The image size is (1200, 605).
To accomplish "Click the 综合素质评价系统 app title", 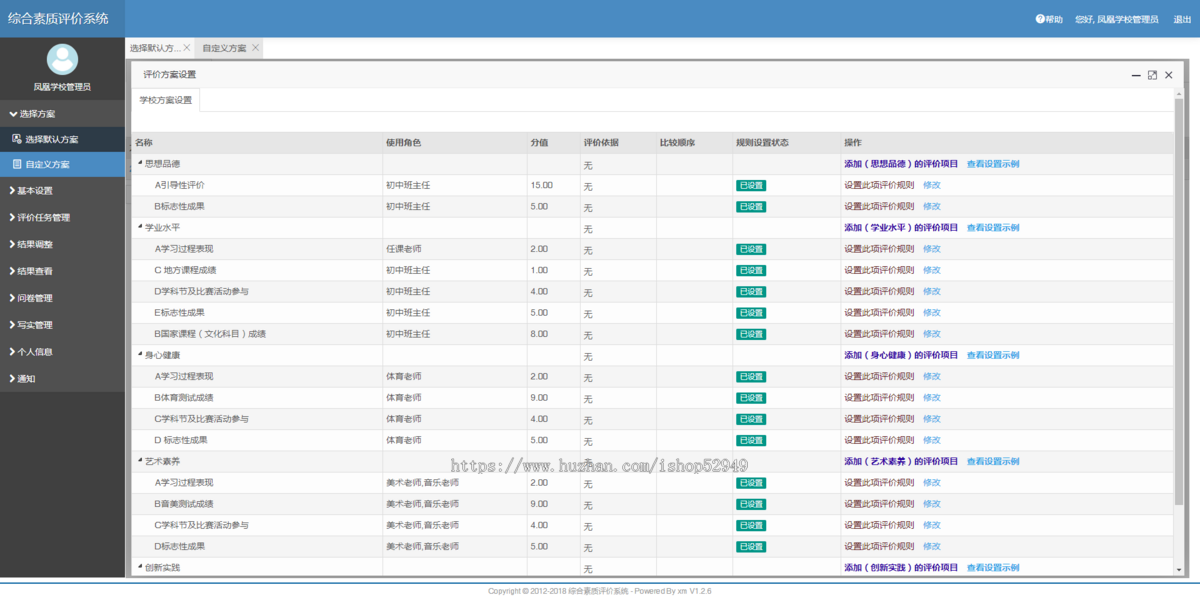I will tap(58, 18).
